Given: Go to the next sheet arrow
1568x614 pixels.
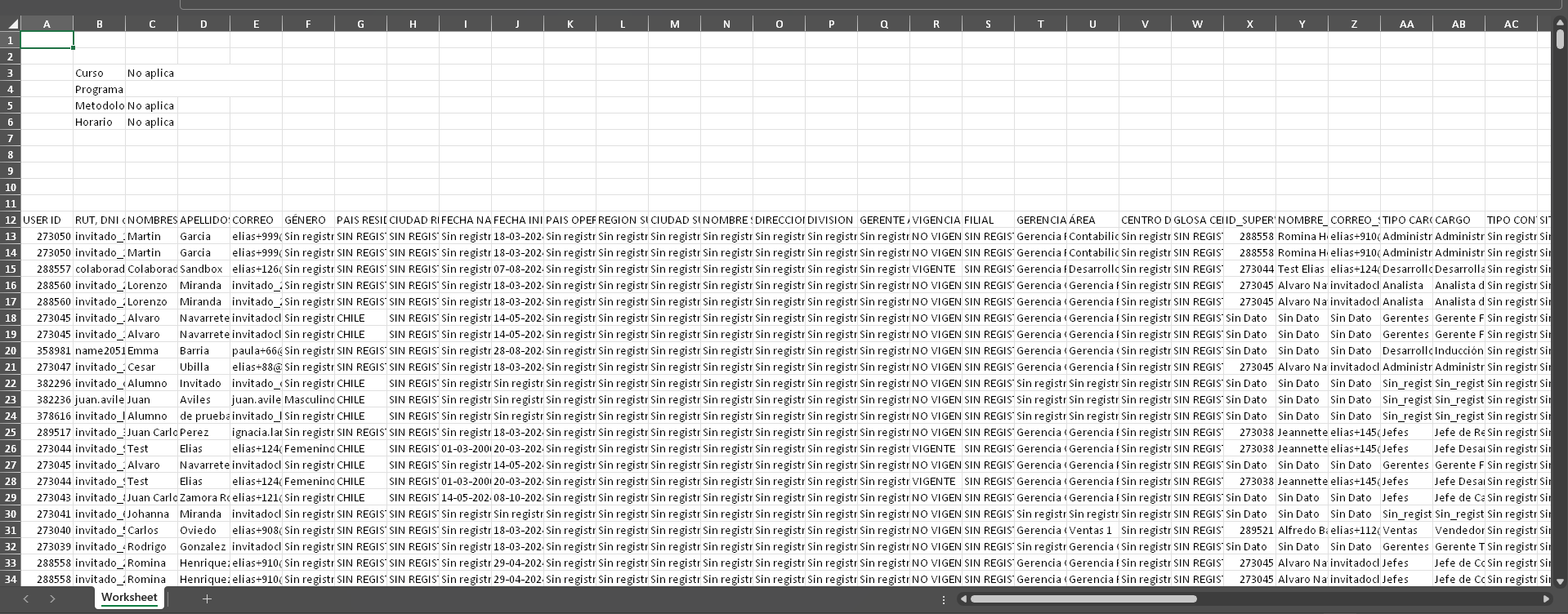Looking at the screenshot, I should pos(52,599).
